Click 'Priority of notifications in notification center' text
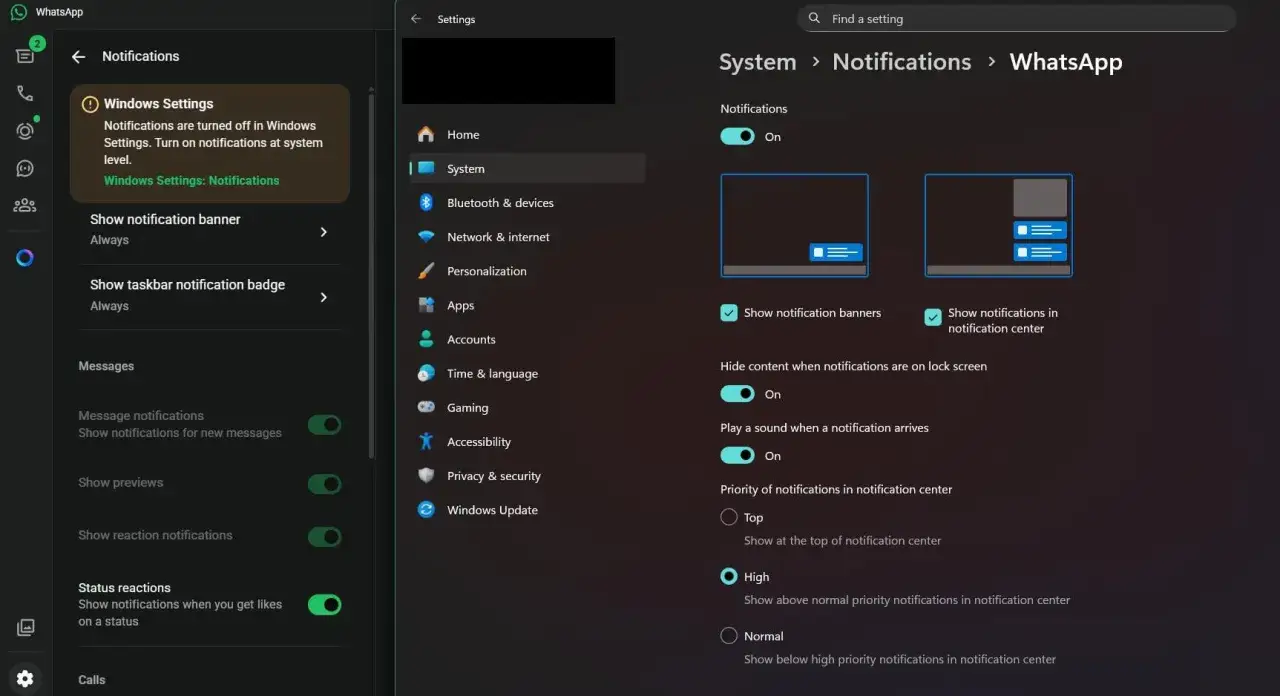Image resolution: width=1280 pixels, height=696 pixels. pyautogui.click(x=836, y=489)
